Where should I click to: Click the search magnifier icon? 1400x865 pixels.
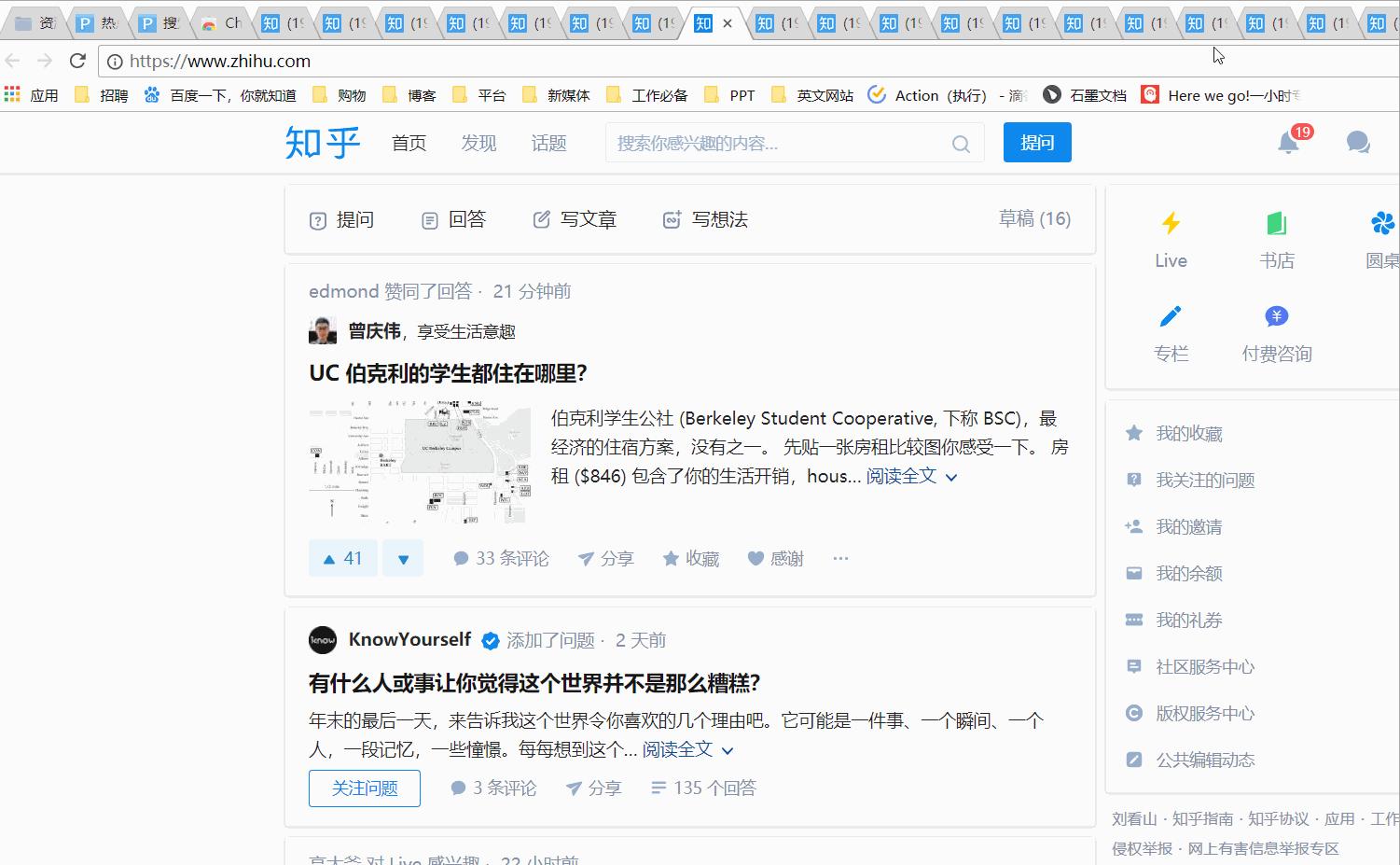961,144
